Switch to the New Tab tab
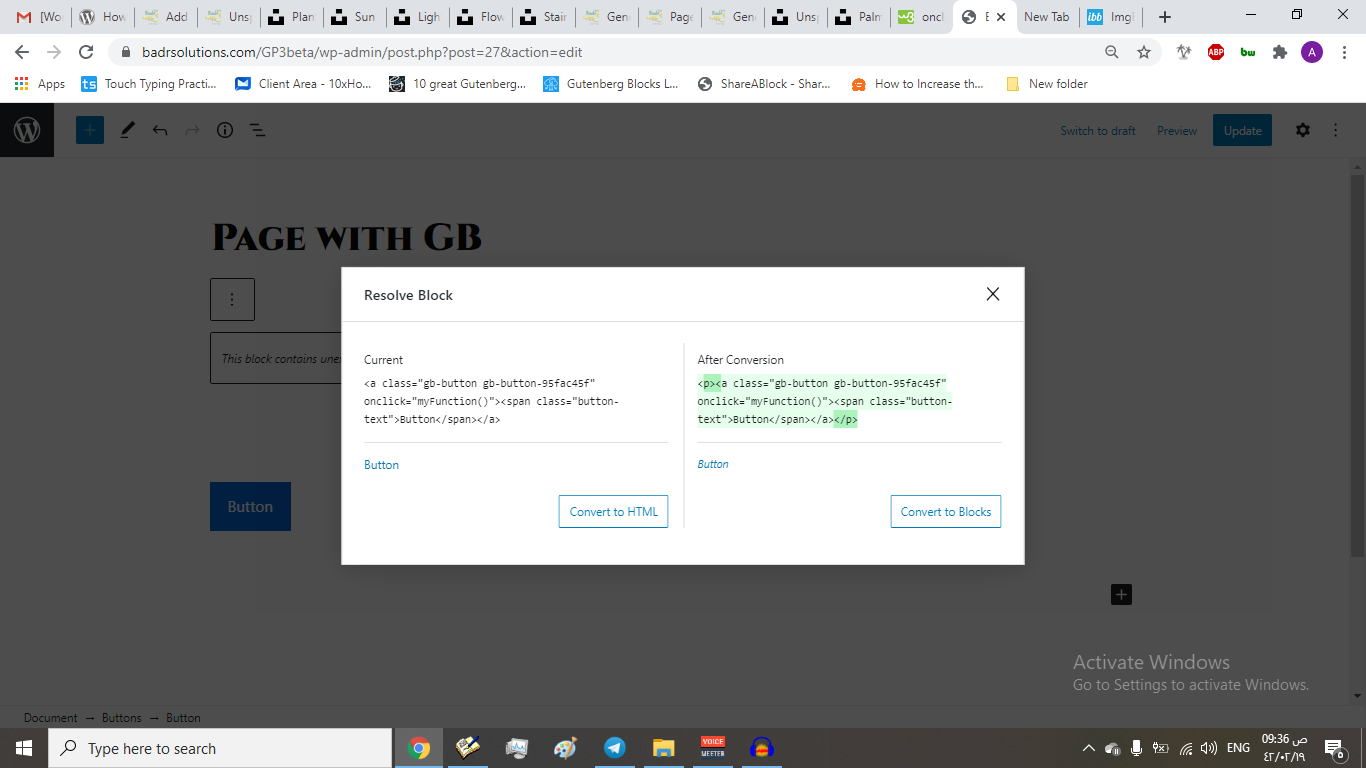This screenshot has width=1366, height=768. click(1047, 17)
